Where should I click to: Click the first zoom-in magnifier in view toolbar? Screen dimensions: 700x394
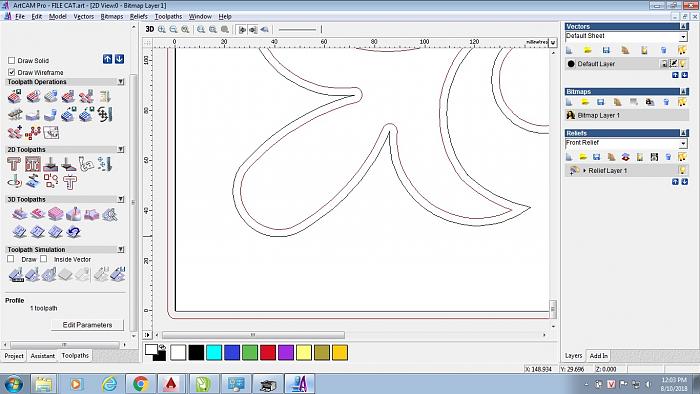tap(162, 29)
